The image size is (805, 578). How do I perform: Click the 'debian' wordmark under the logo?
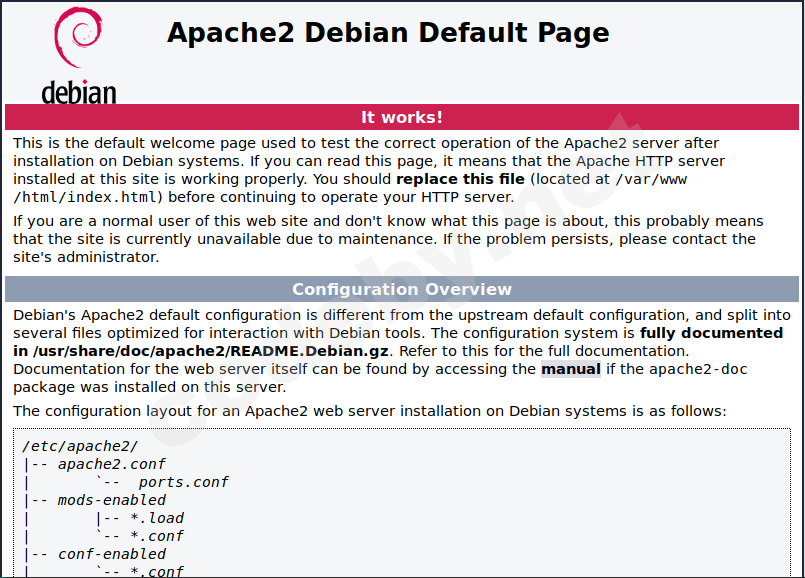click(x=79, y=92)
